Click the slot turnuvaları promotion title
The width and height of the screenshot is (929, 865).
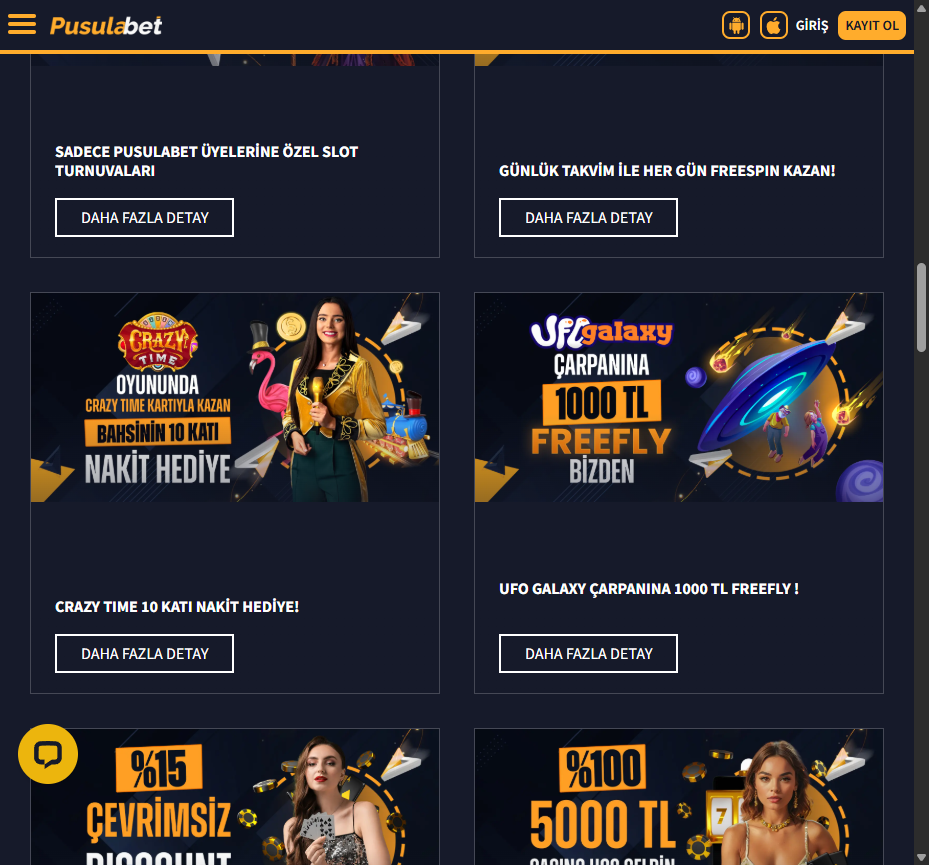tap(207, 161)
